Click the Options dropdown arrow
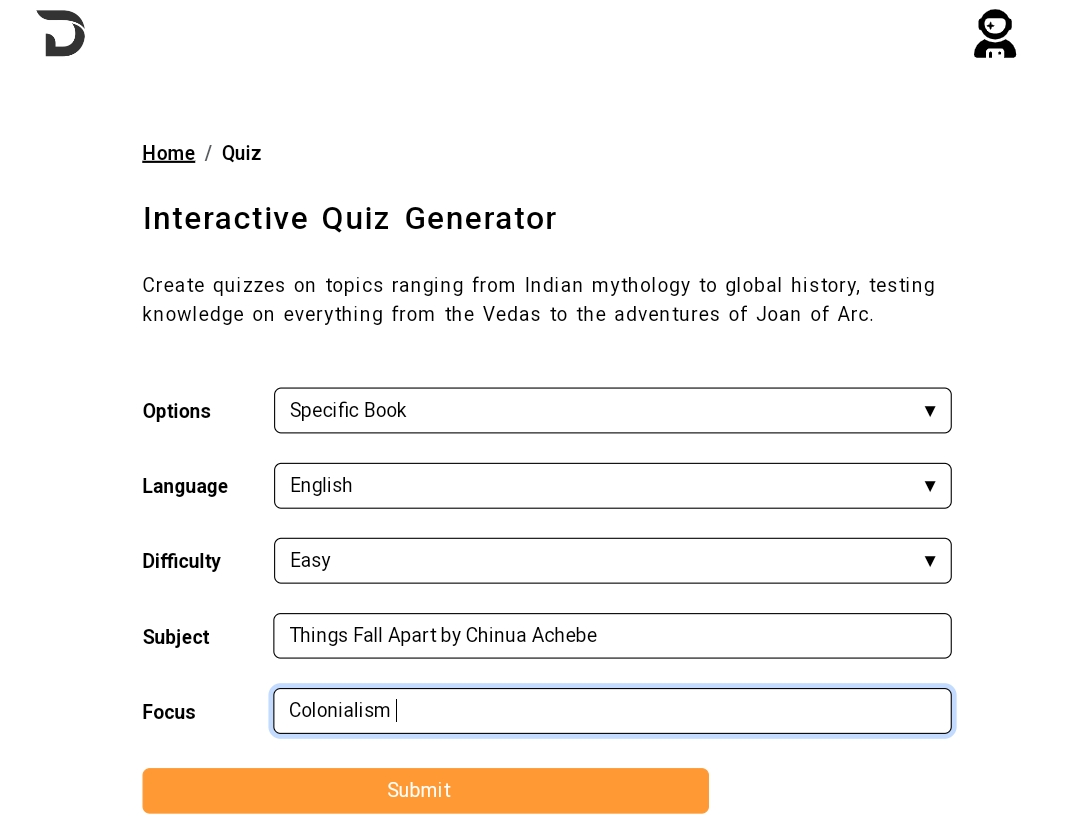1080x819 pixels. [x=930, y=411]
